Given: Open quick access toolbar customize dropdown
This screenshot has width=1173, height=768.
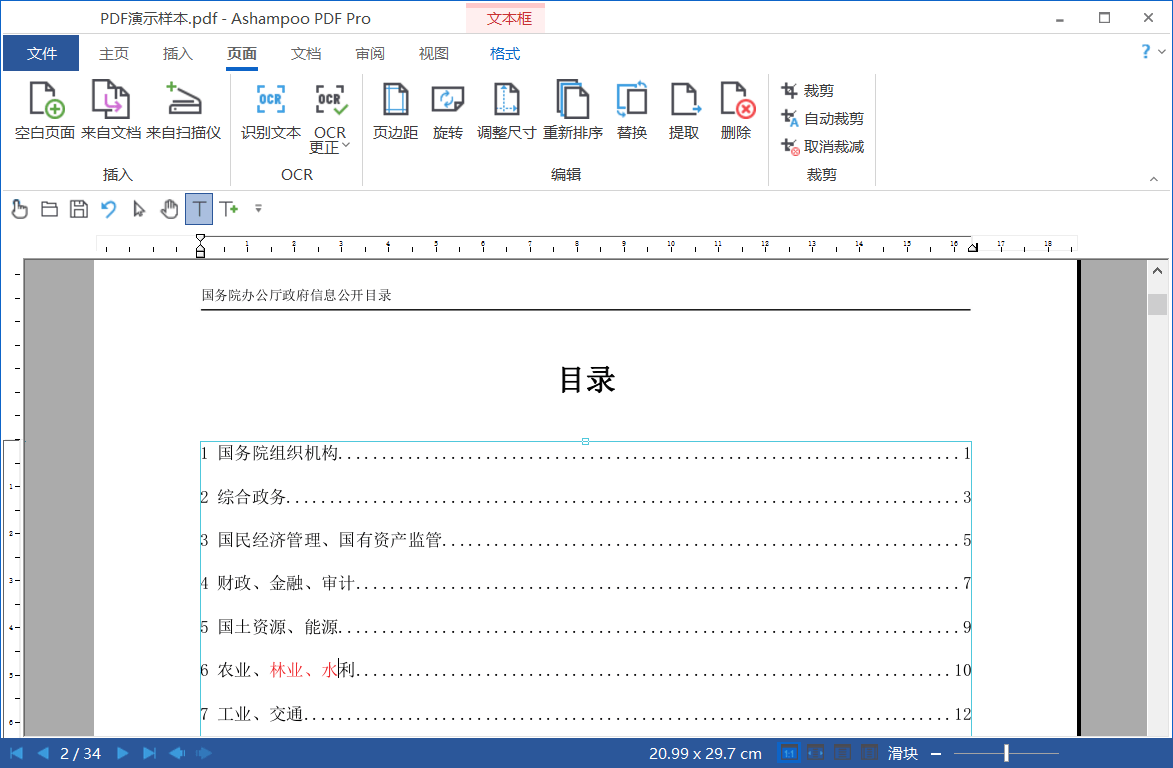Looking at the screenshot, I should (x=258, y=209).
